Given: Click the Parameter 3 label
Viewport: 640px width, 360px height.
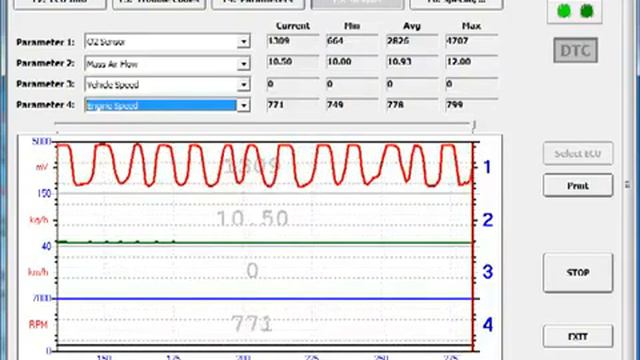Looking at the screenshot, I should coord(45,84).
